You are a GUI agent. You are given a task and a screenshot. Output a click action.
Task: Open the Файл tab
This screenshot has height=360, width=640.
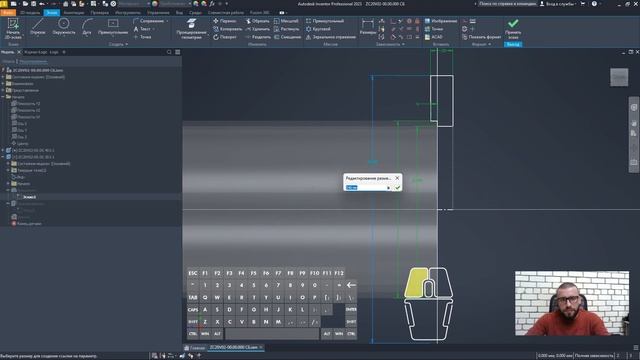[x=7, y=13]
